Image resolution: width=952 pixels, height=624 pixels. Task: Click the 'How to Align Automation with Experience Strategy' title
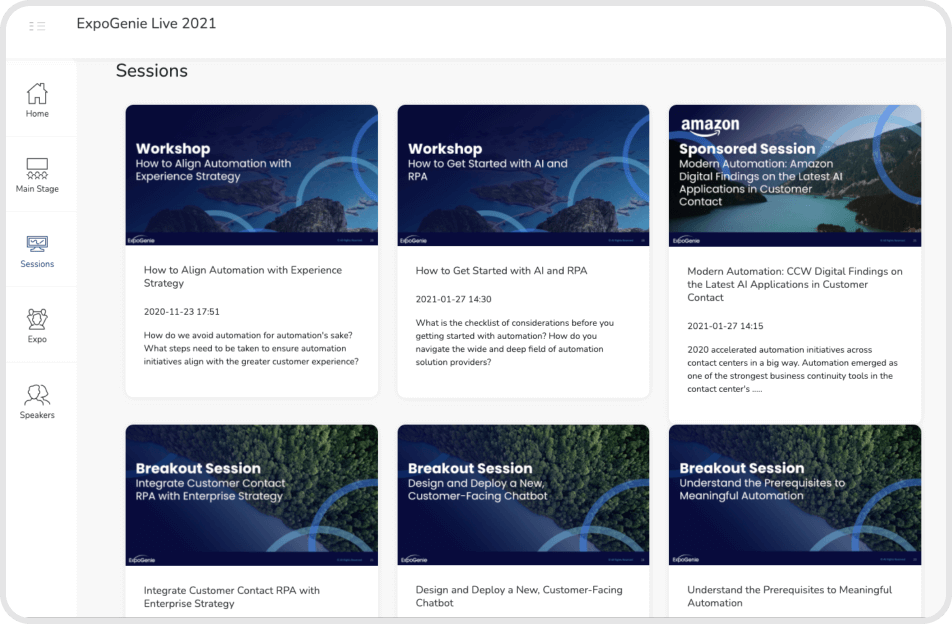pos(243,277)
